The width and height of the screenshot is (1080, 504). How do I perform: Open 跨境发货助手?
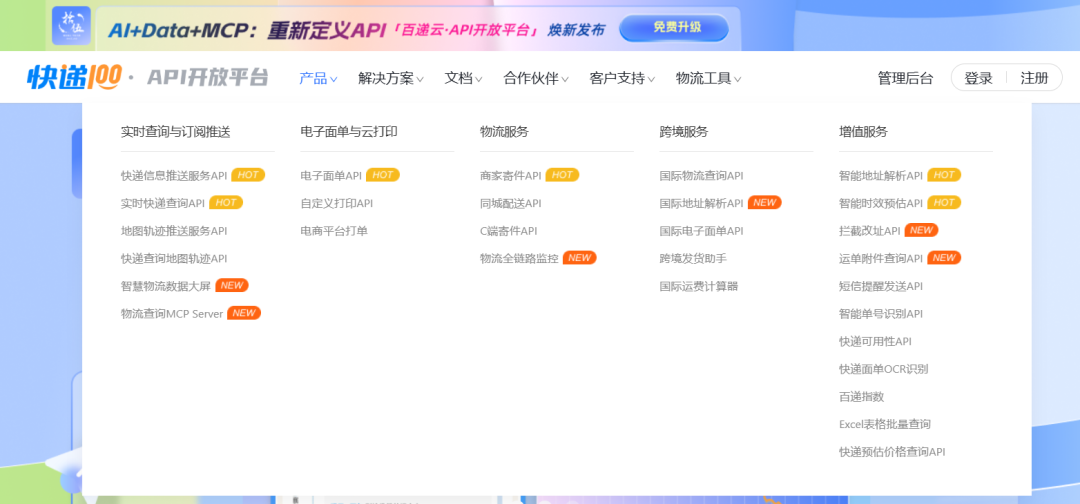pos(693,258)
